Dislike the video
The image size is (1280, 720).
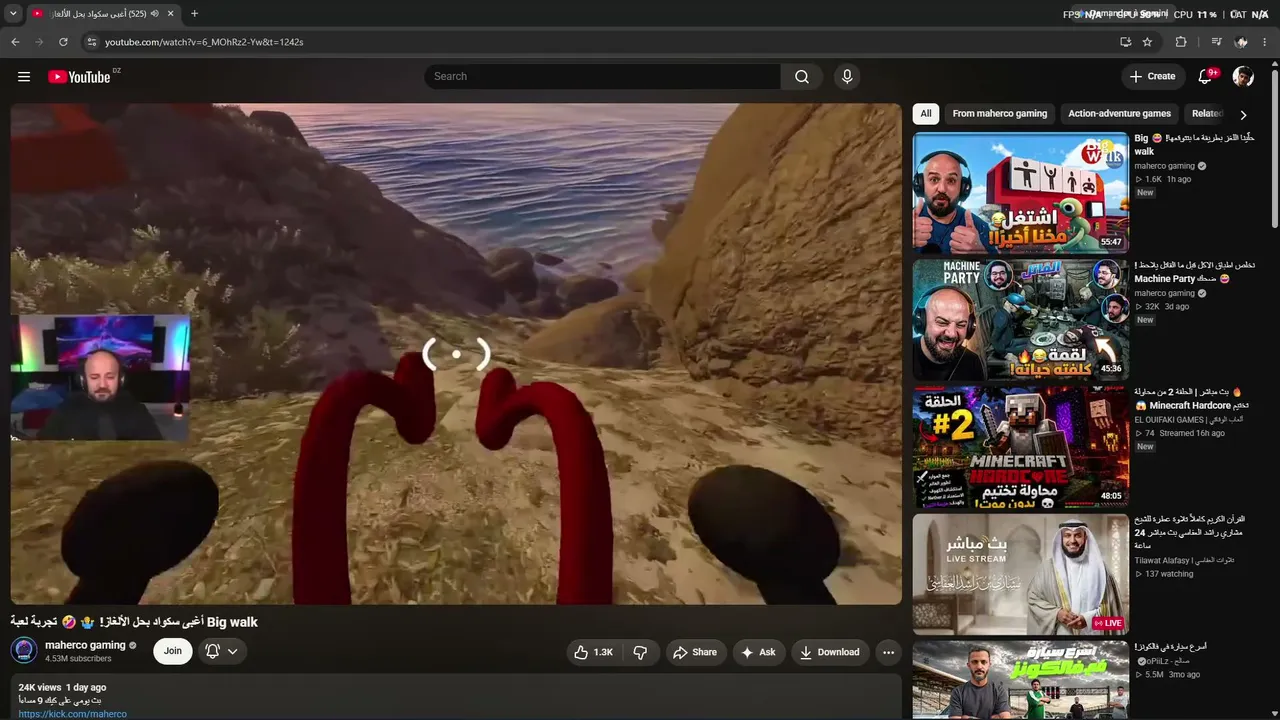(x=640, y=652)
